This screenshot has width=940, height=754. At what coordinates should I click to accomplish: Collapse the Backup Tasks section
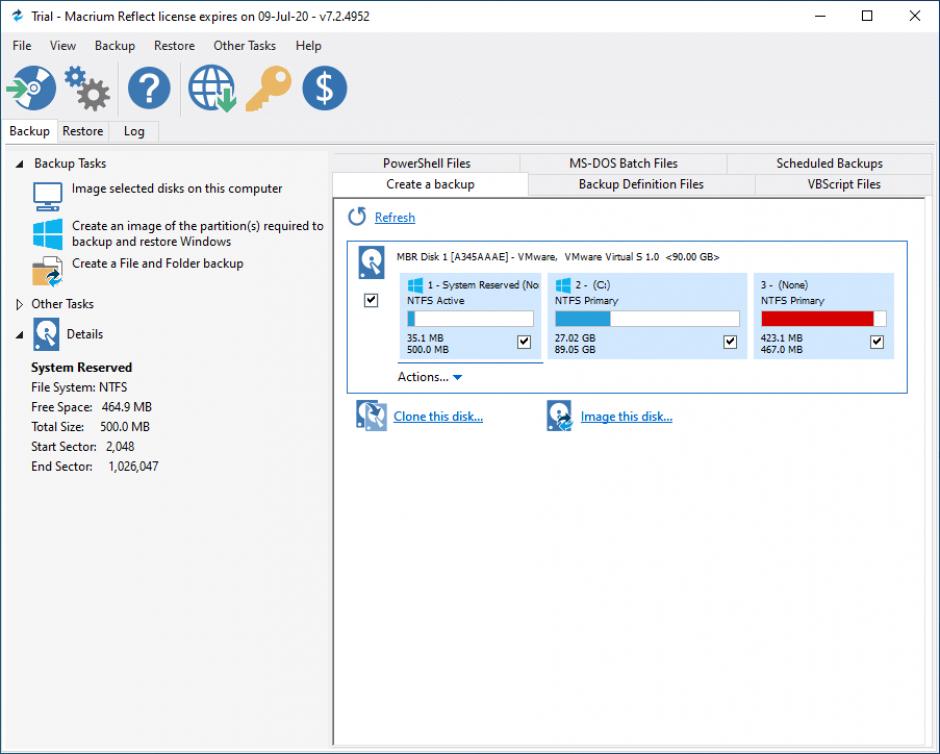pos(20,164)
